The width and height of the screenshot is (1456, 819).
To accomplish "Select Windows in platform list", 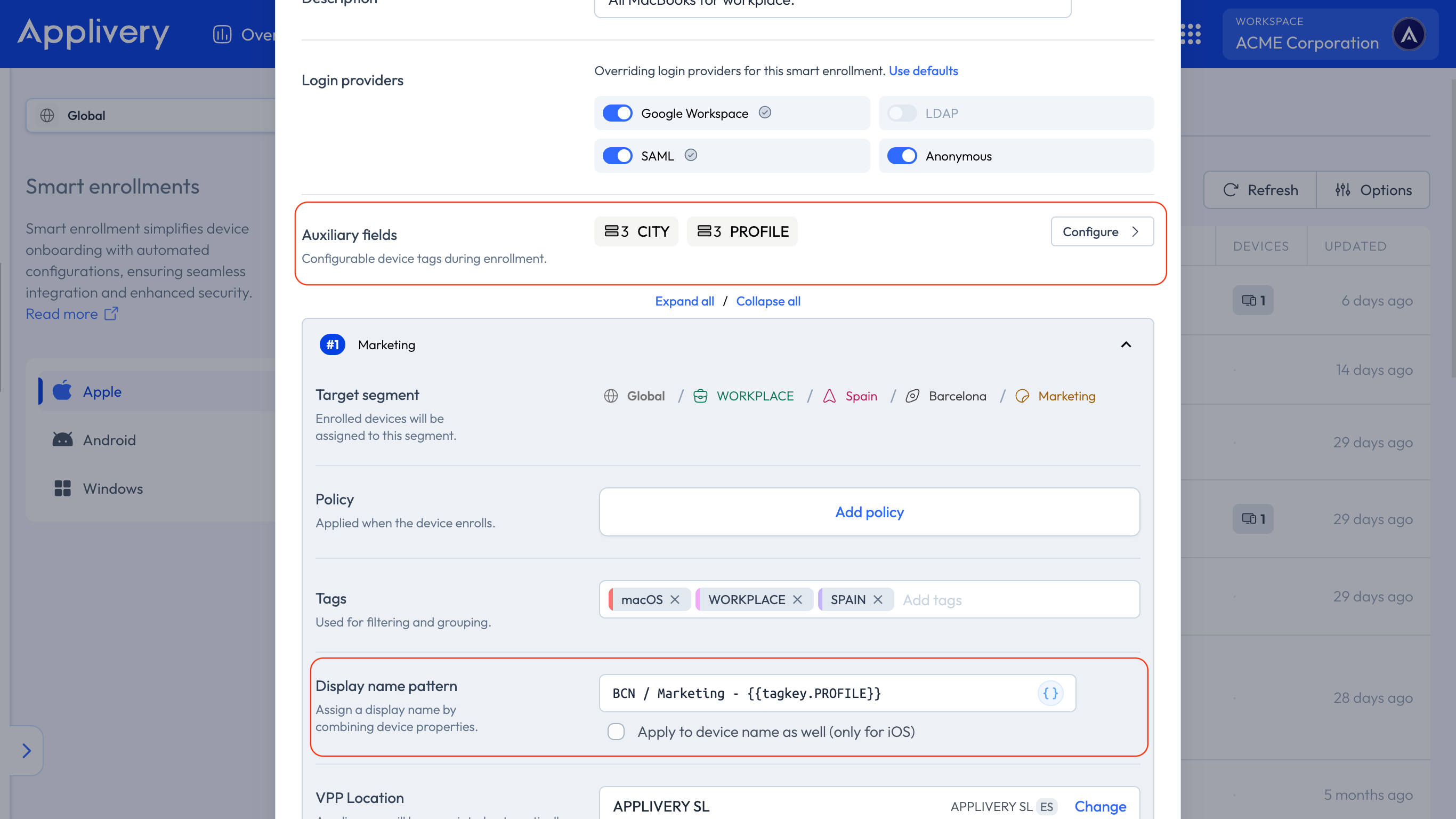I will point(112,489).
